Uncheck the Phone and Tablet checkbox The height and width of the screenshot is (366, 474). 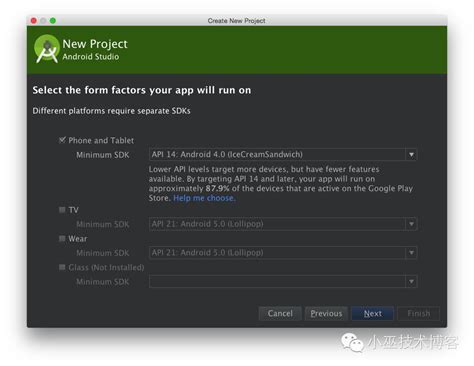point(62,140)
